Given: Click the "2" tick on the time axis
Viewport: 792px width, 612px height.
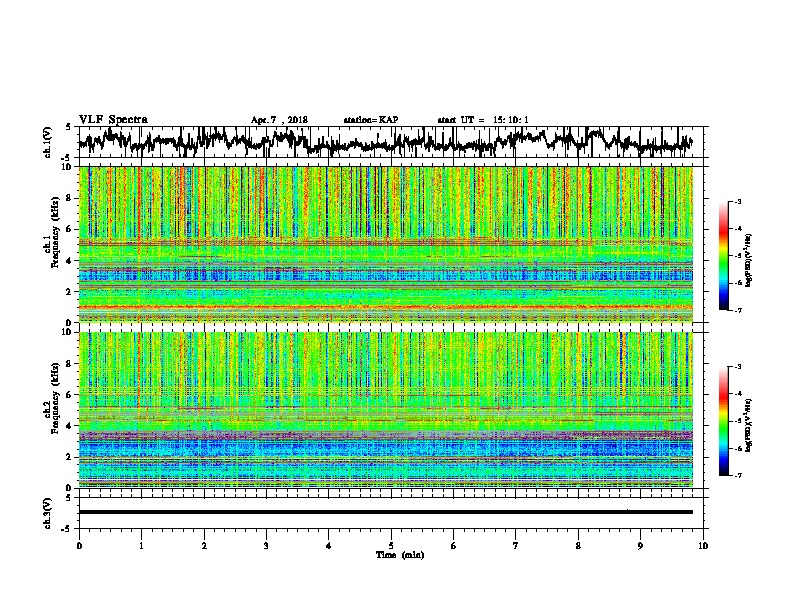Looking at the screenshot, I should pyautogui.click(x=204, y=546).
